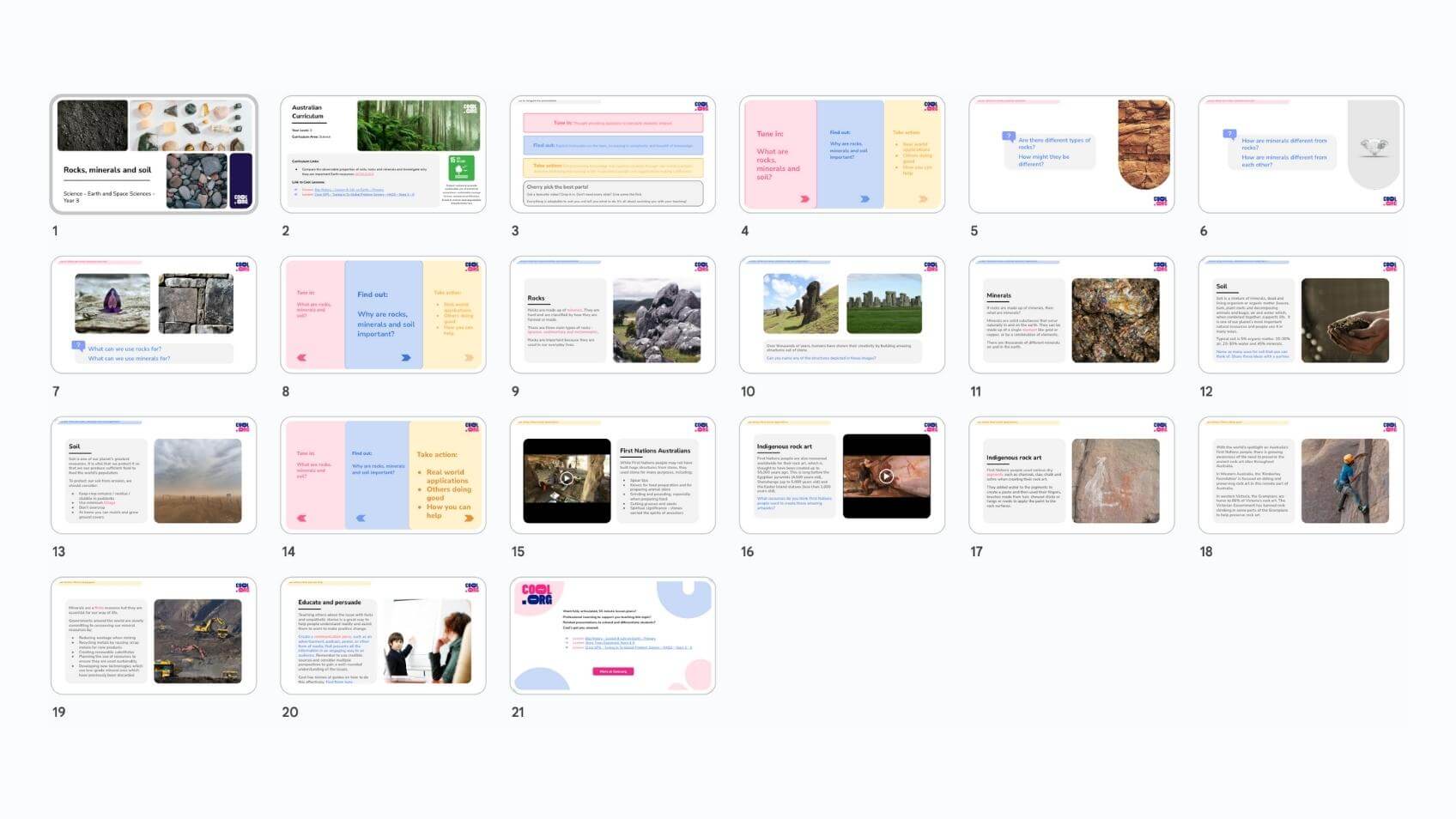
Task: Open the Minerals slide thumbnail
Action: click(1071, 315)
